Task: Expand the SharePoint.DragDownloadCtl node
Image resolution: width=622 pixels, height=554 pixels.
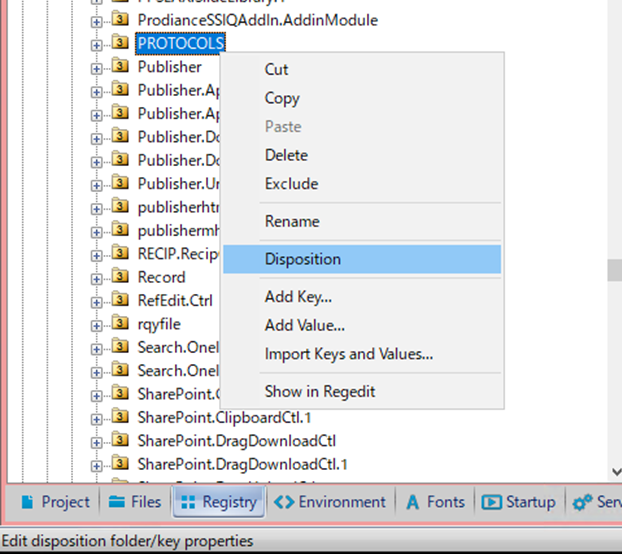Action: (97, 440)
